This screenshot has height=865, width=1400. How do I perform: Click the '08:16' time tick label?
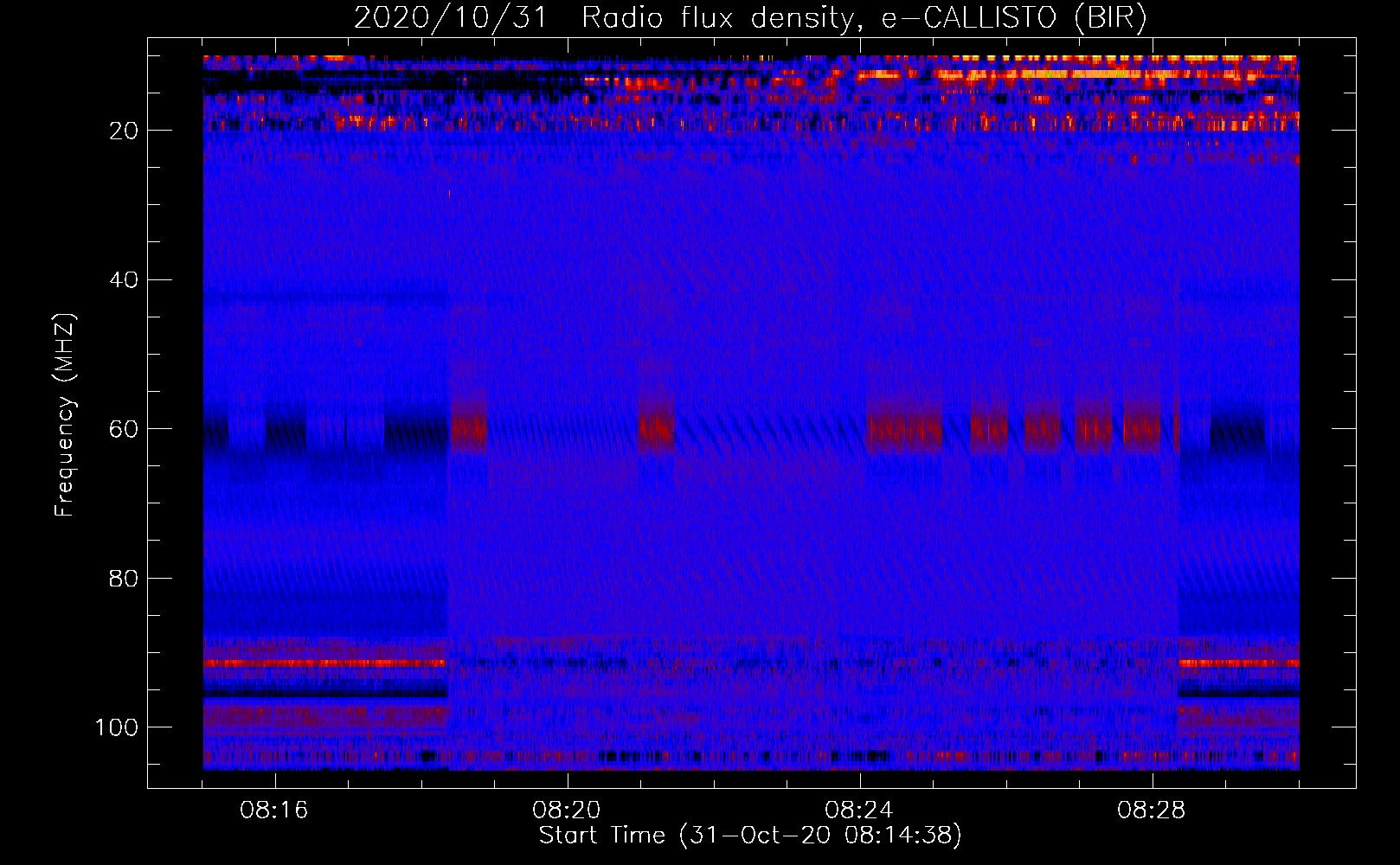click(275, 811)
